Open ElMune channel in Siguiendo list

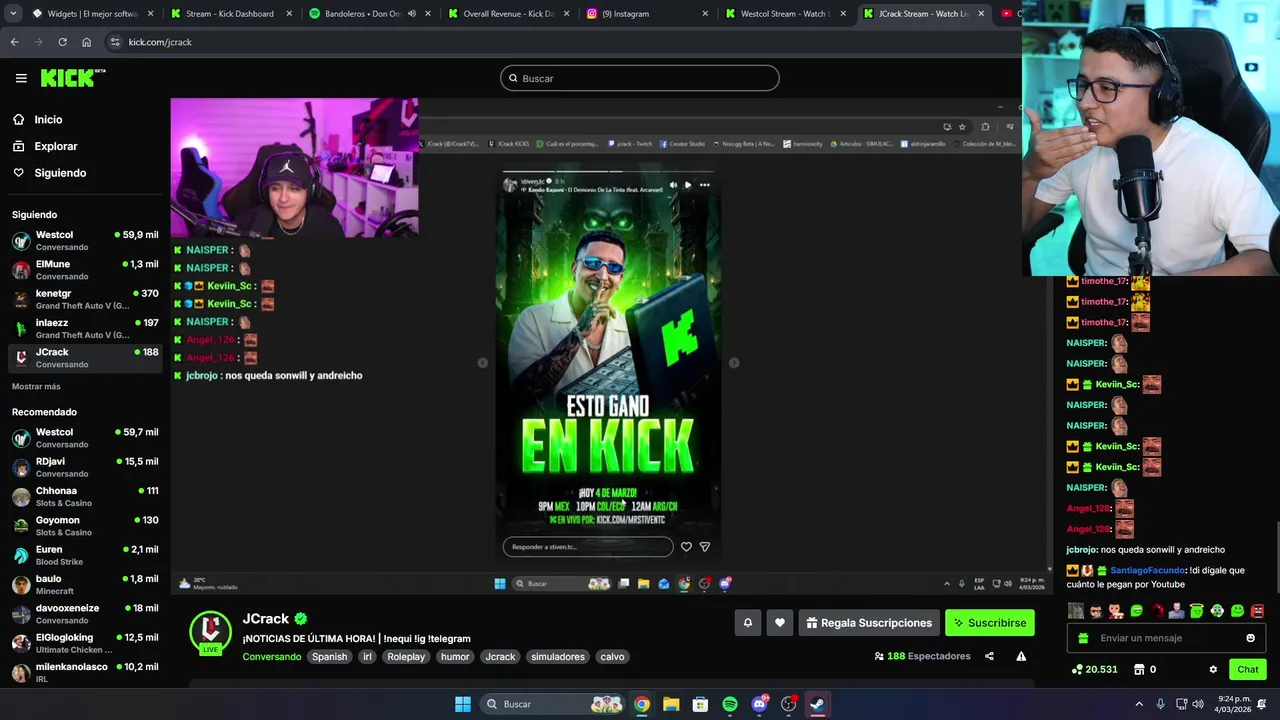[85, 270]
